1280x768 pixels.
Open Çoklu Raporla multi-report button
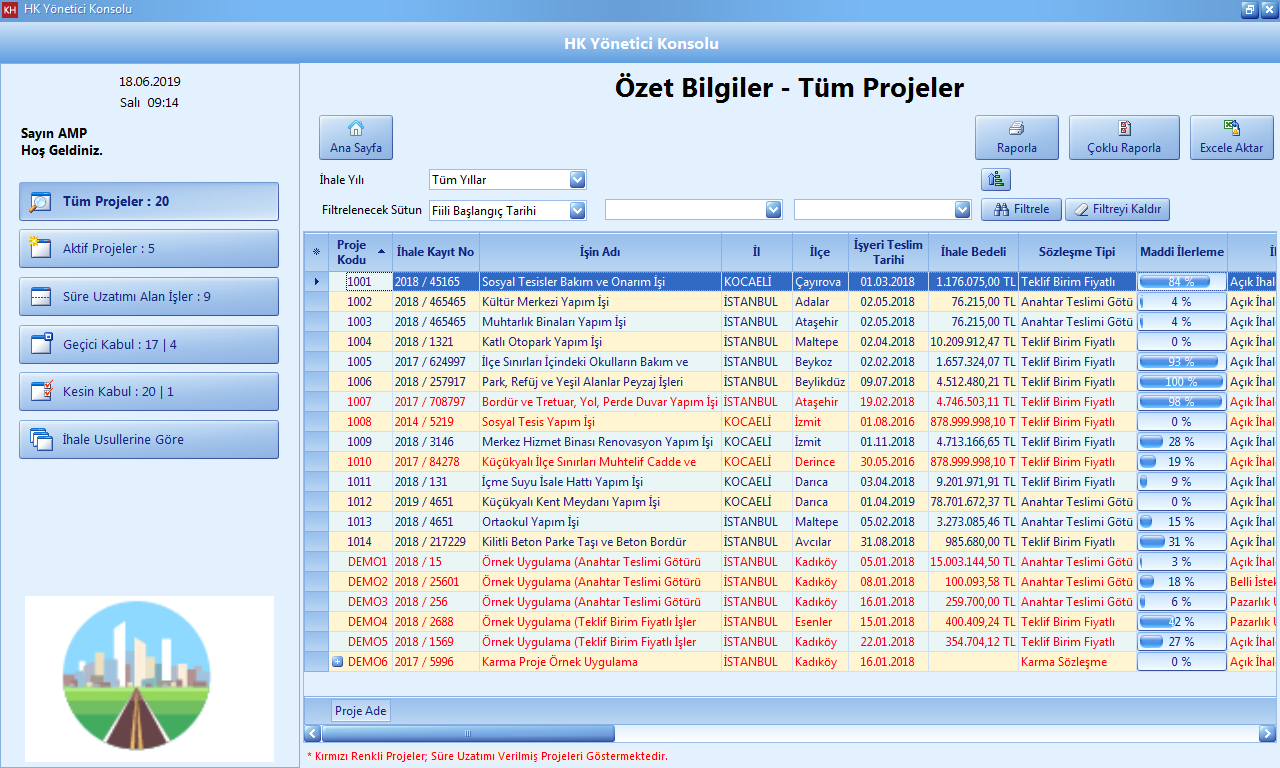point(1123,137)
